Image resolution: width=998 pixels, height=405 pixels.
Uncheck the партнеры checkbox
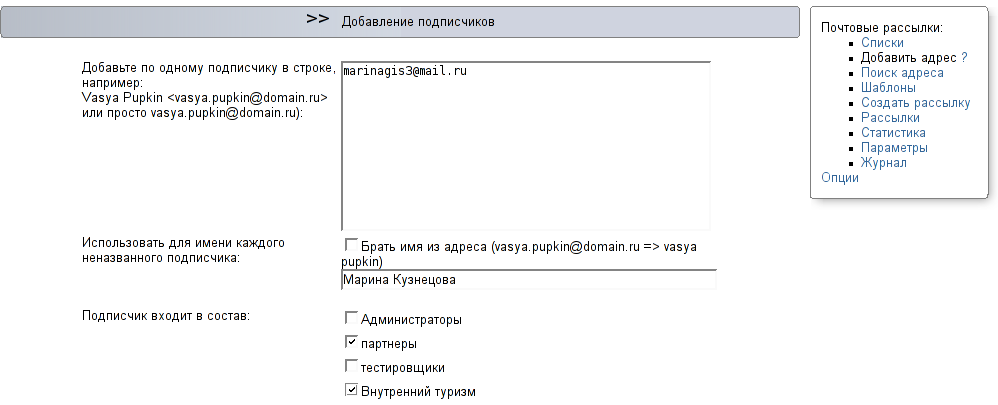351,342
